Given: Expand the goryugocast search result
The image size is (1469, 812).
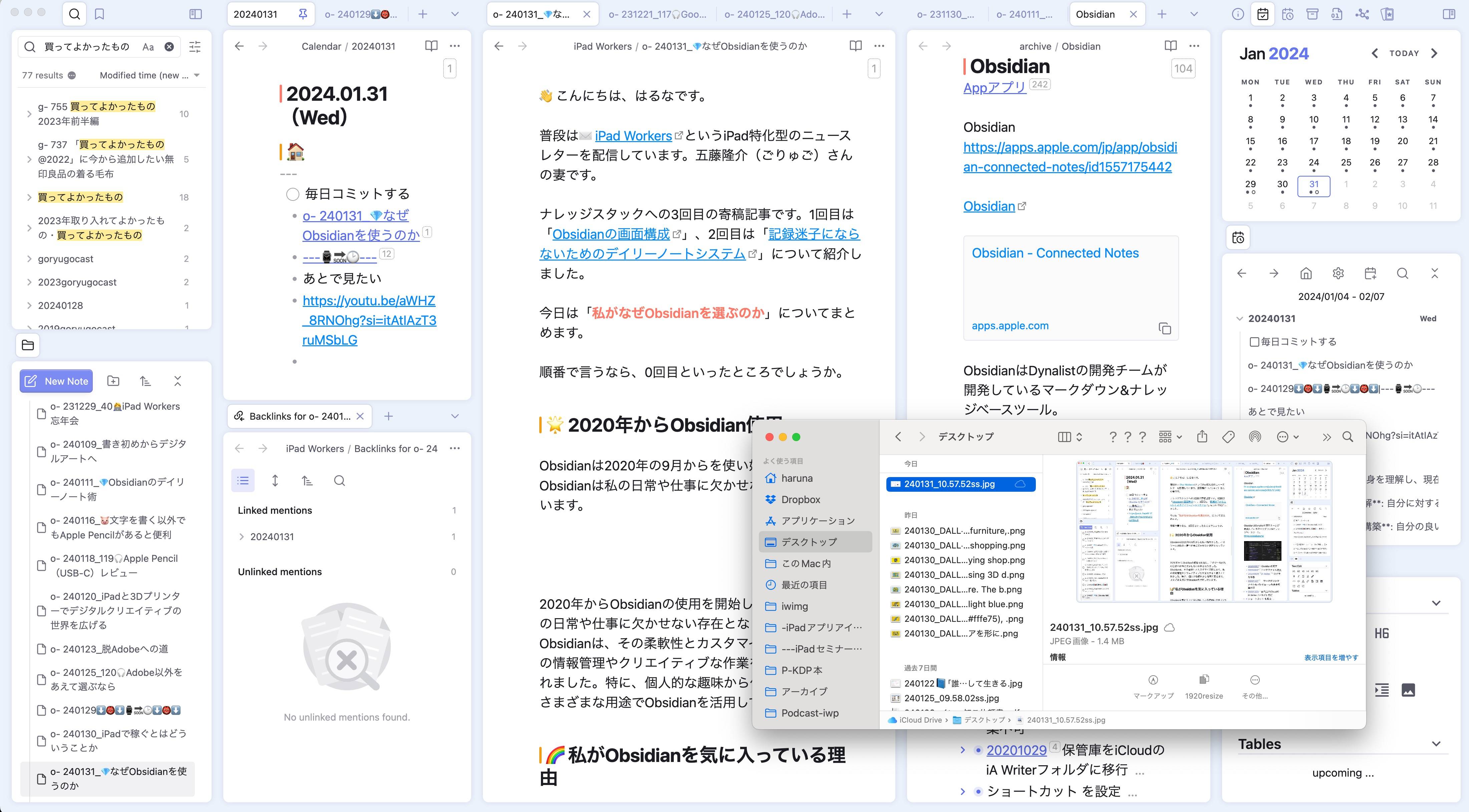Looking at the screenshot, I should coord(29,259).
